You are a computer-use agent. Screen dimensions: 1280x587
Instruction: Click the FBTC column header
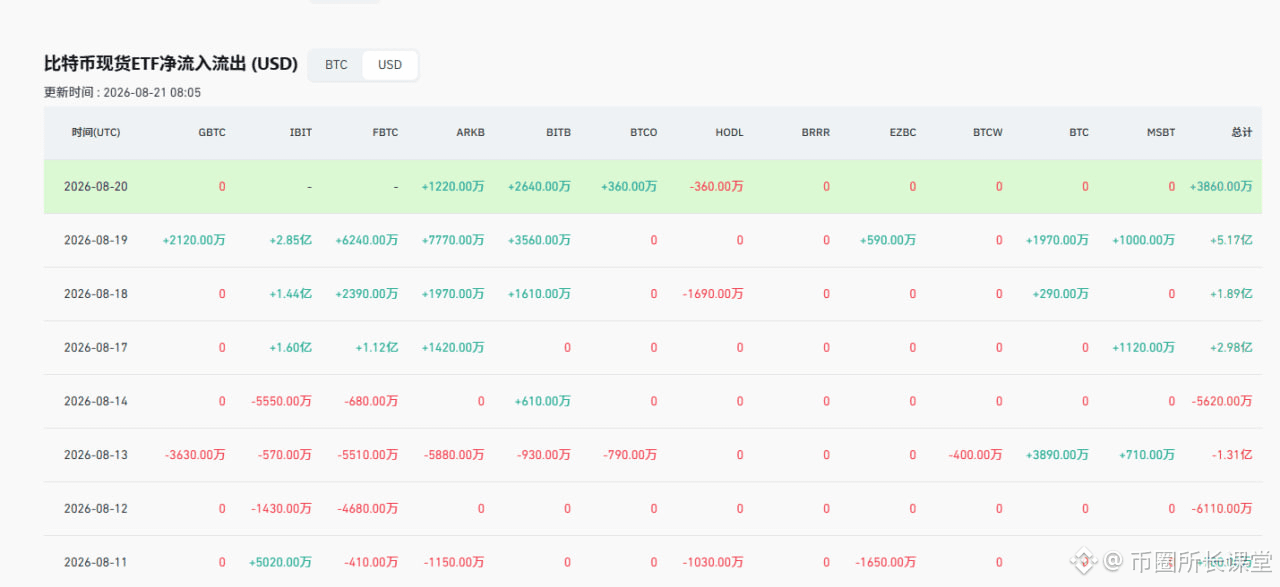pos(385,133)
